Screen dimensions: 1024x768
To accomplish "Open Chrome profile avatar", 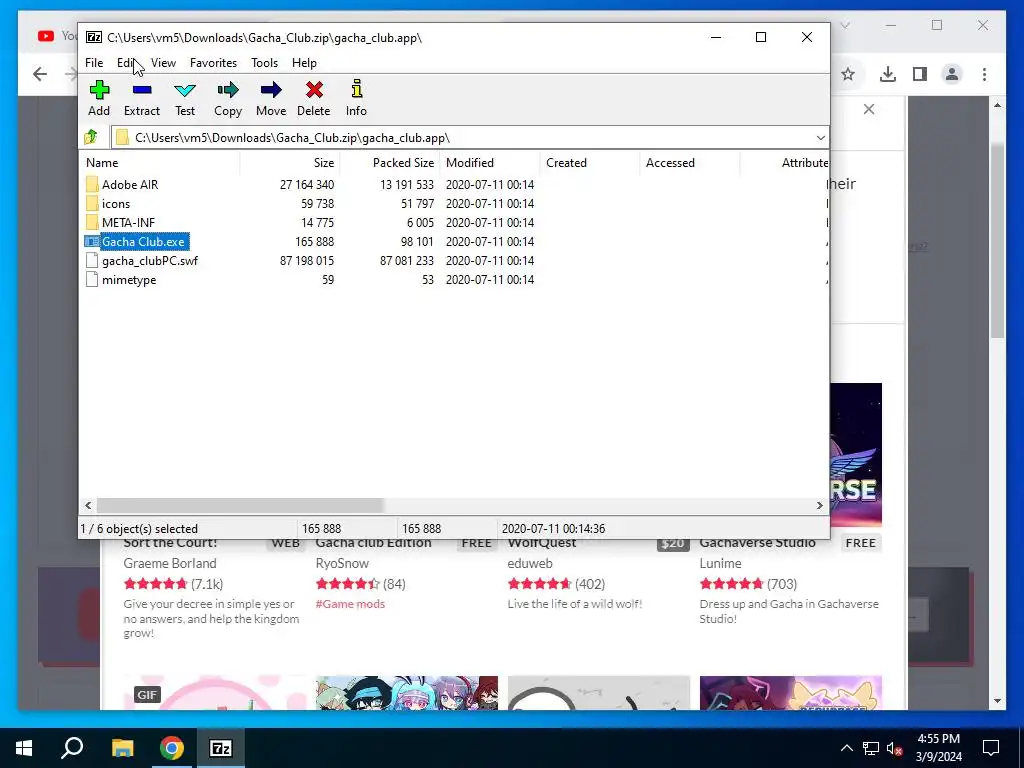I will 952,74.
